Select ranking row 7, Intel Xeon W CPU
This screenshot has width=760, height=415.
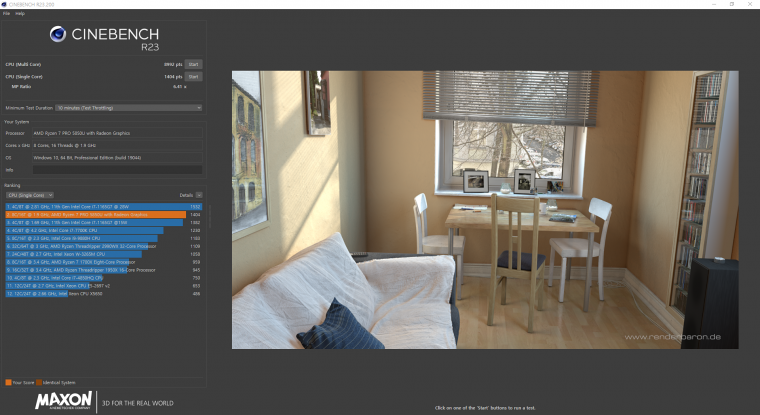tap(103, 254)
